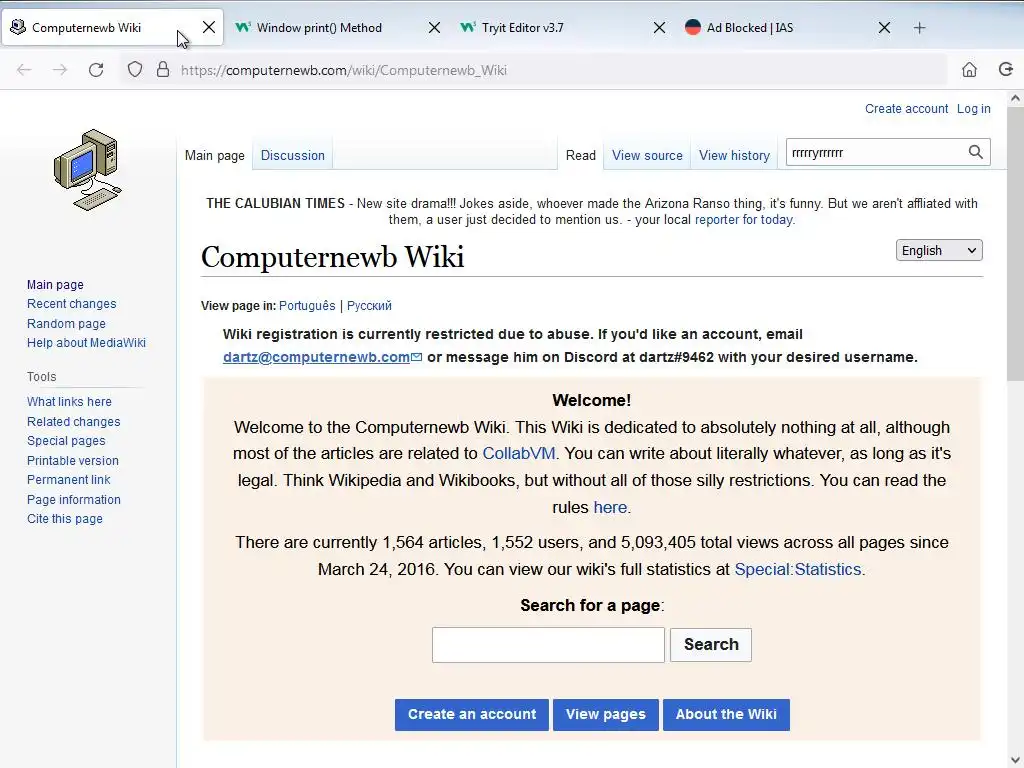Switch to the Tryit Editor v3.7 tab
1024x768 pixels.
coord(522,27)
